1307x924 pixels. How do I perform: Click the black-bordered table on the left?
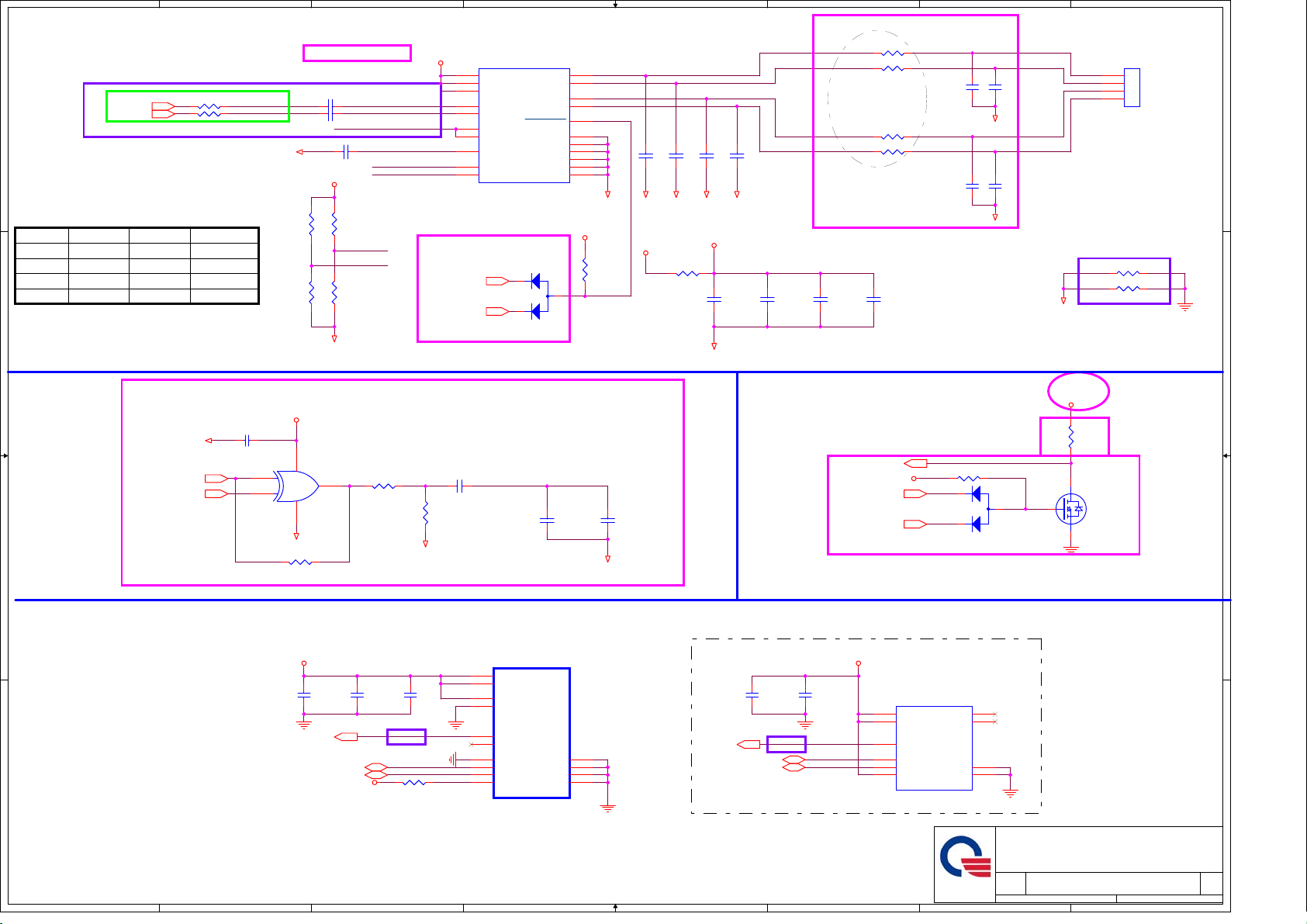pyautogui.click(x=137, y=265)
